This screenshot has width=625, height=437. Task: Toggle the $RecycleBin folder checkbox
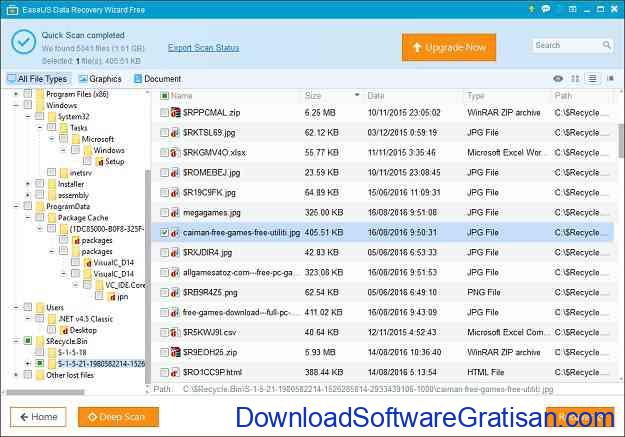(x=28, y=341)
